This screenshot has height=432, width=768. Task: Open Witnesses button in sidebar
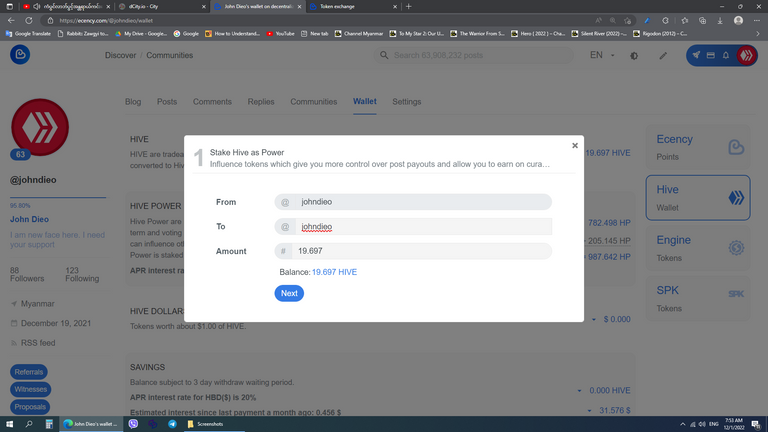point(30,389)
